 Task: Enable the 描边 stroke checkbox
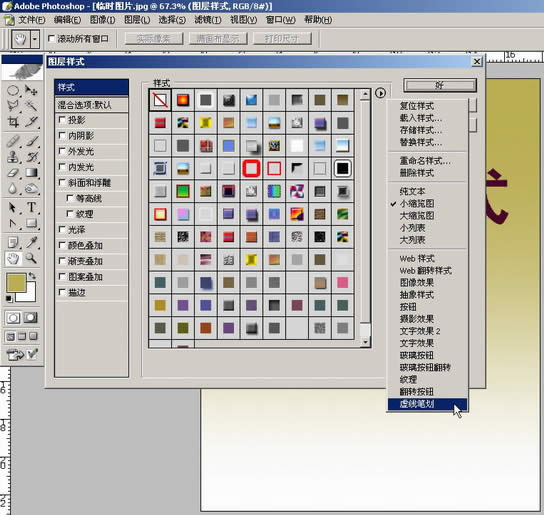[62, 292]
